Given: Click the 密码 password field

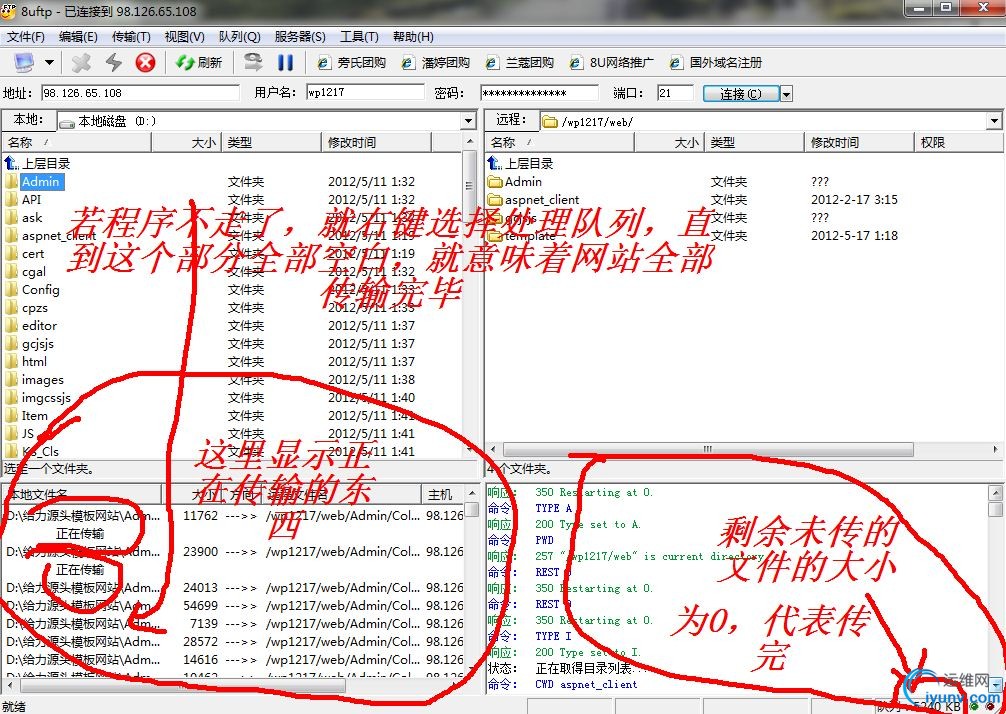Looking at the screenshot, I should [x=539, y=93].
